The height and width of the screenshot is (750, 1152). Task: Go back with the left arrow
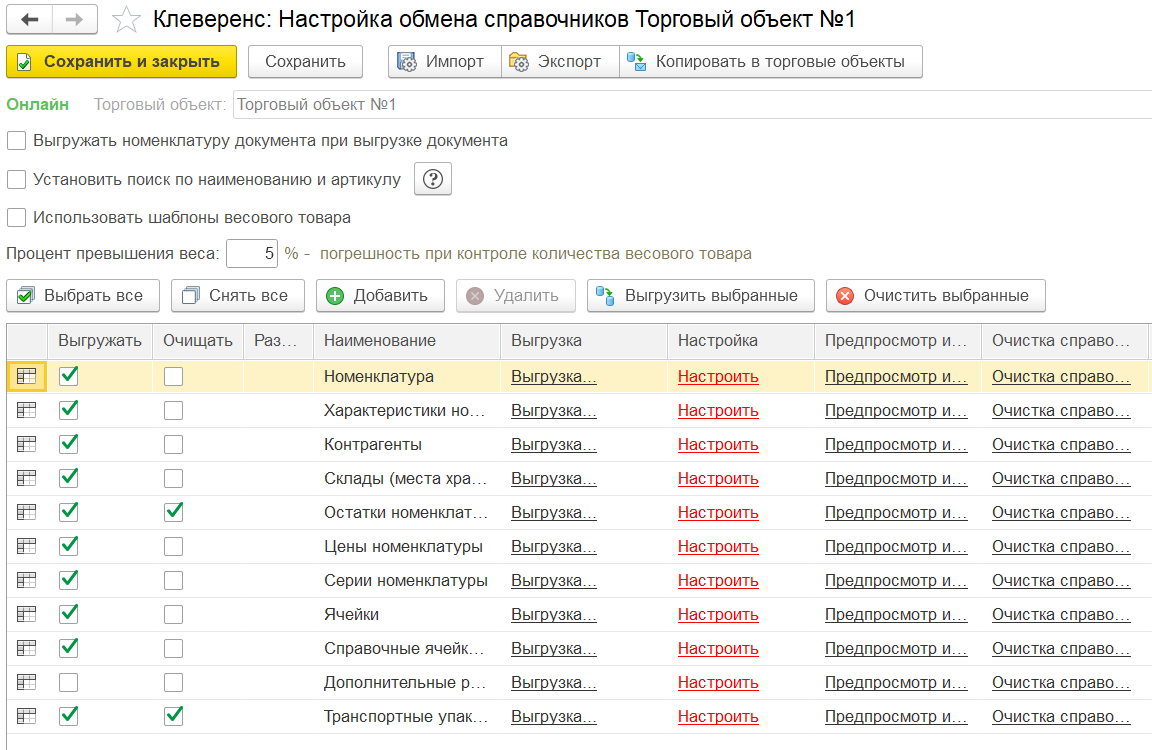[x=29, y=19]
